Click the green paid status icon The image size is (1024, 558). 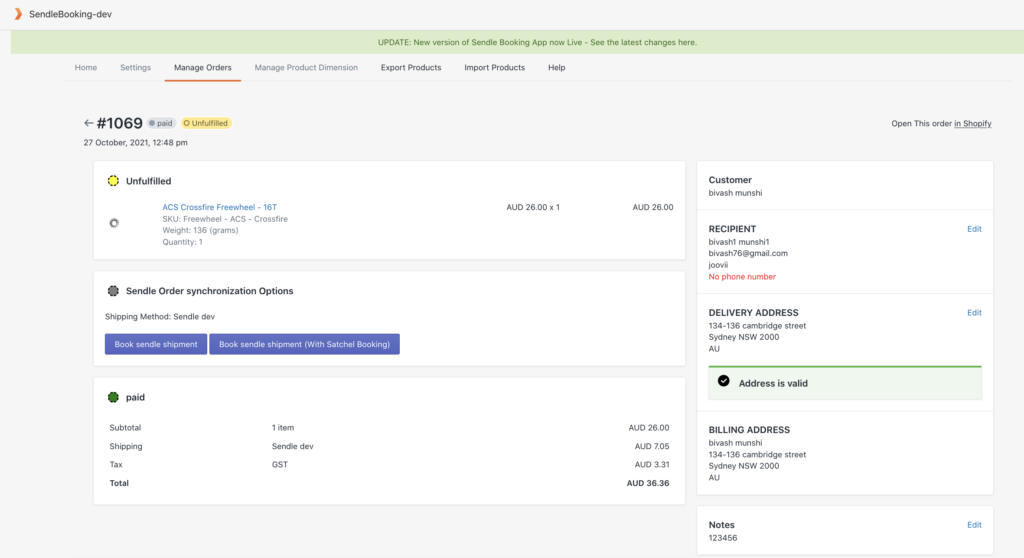[113, 397]
